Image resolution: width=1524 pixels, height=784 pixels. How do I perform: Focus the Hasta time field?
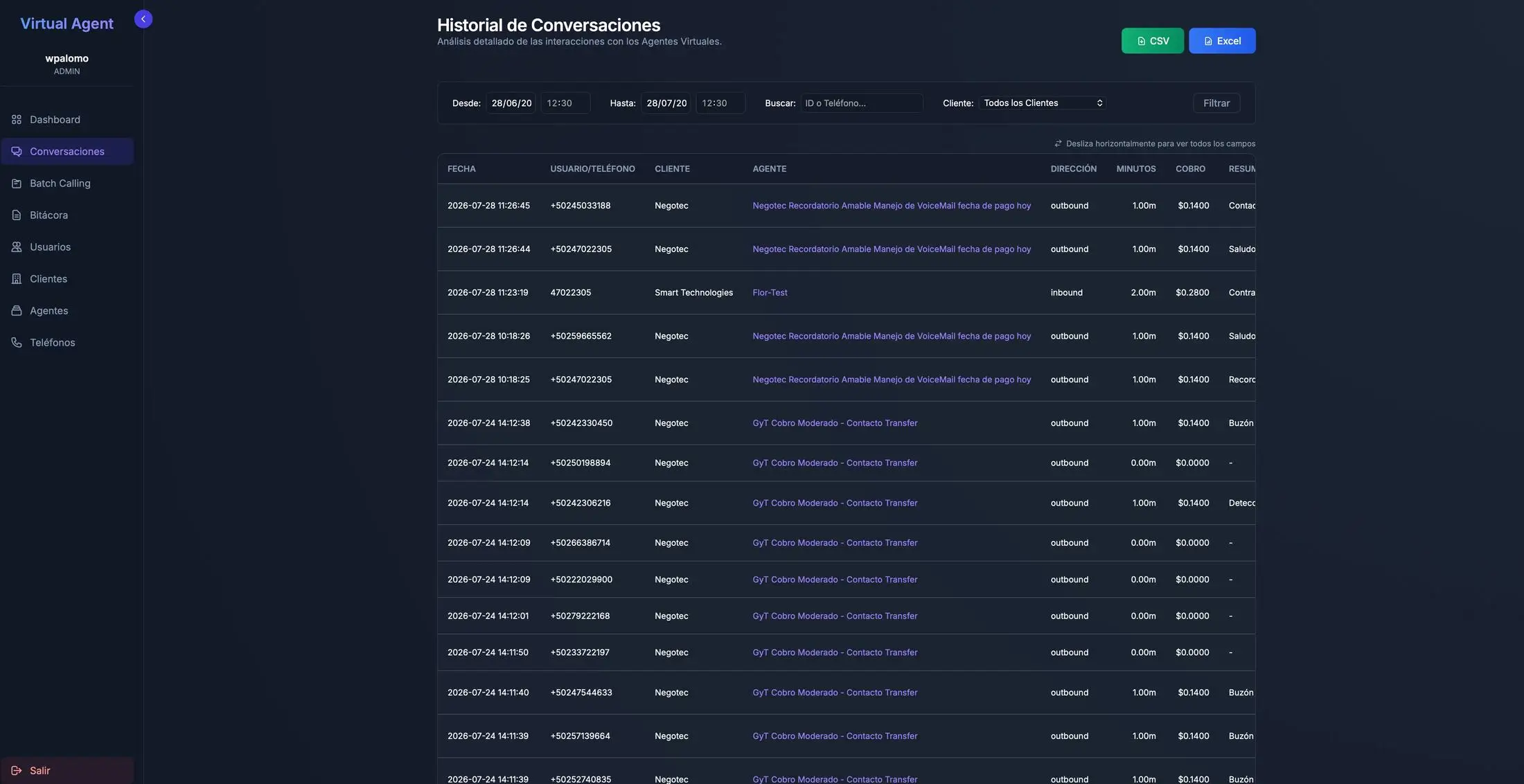click(x=720, y=103)
